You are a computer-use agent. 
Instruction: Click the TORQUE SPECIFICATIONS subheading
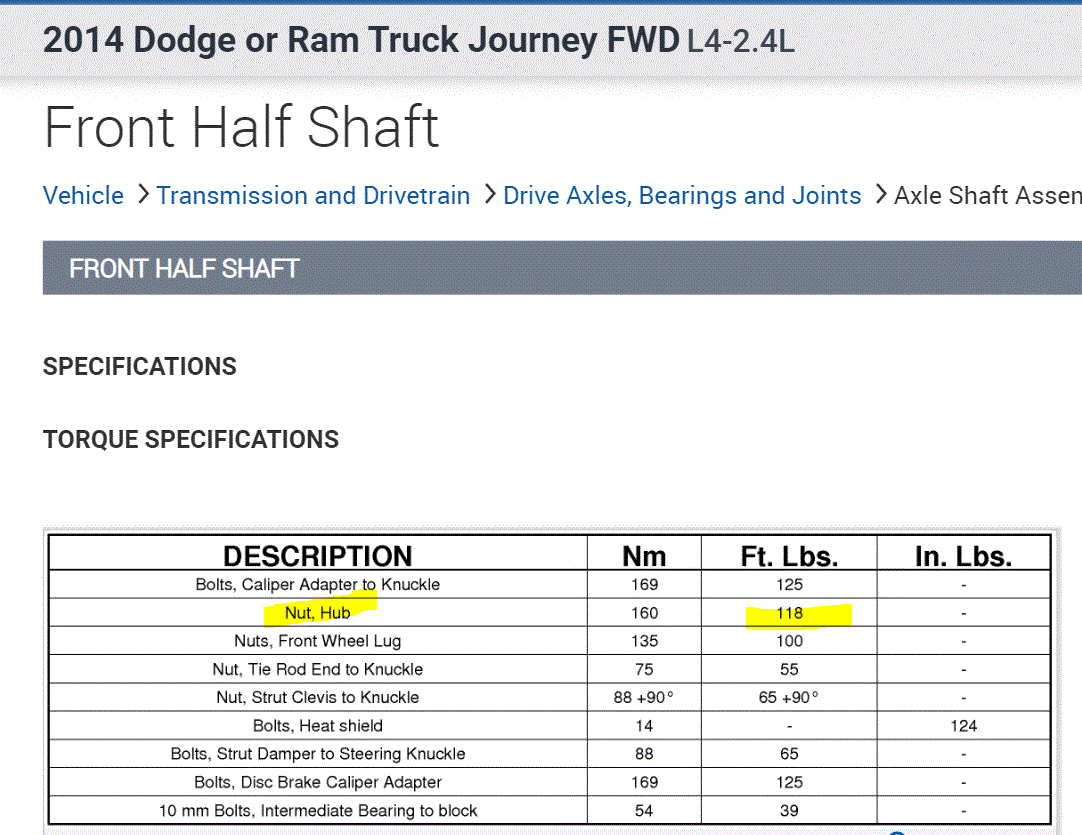click(191, 439)
